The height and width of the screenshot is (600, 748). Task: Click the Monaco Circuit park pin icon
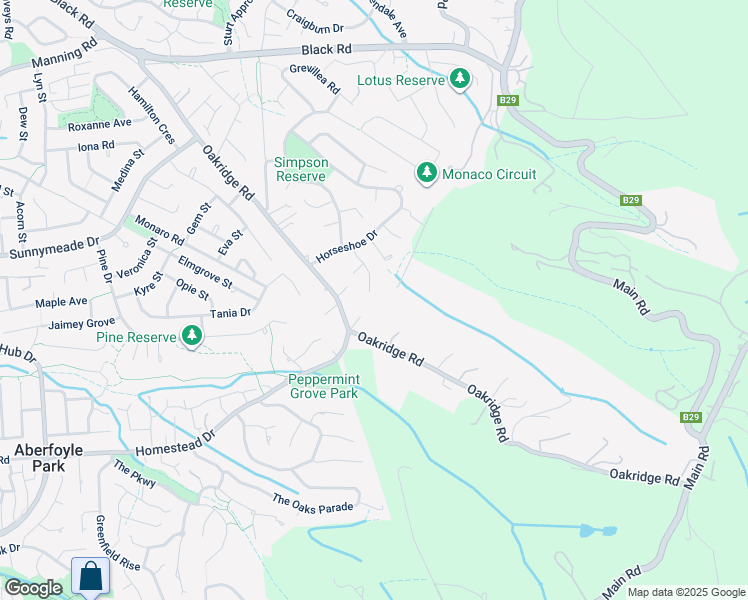click(x=426, y=173)
